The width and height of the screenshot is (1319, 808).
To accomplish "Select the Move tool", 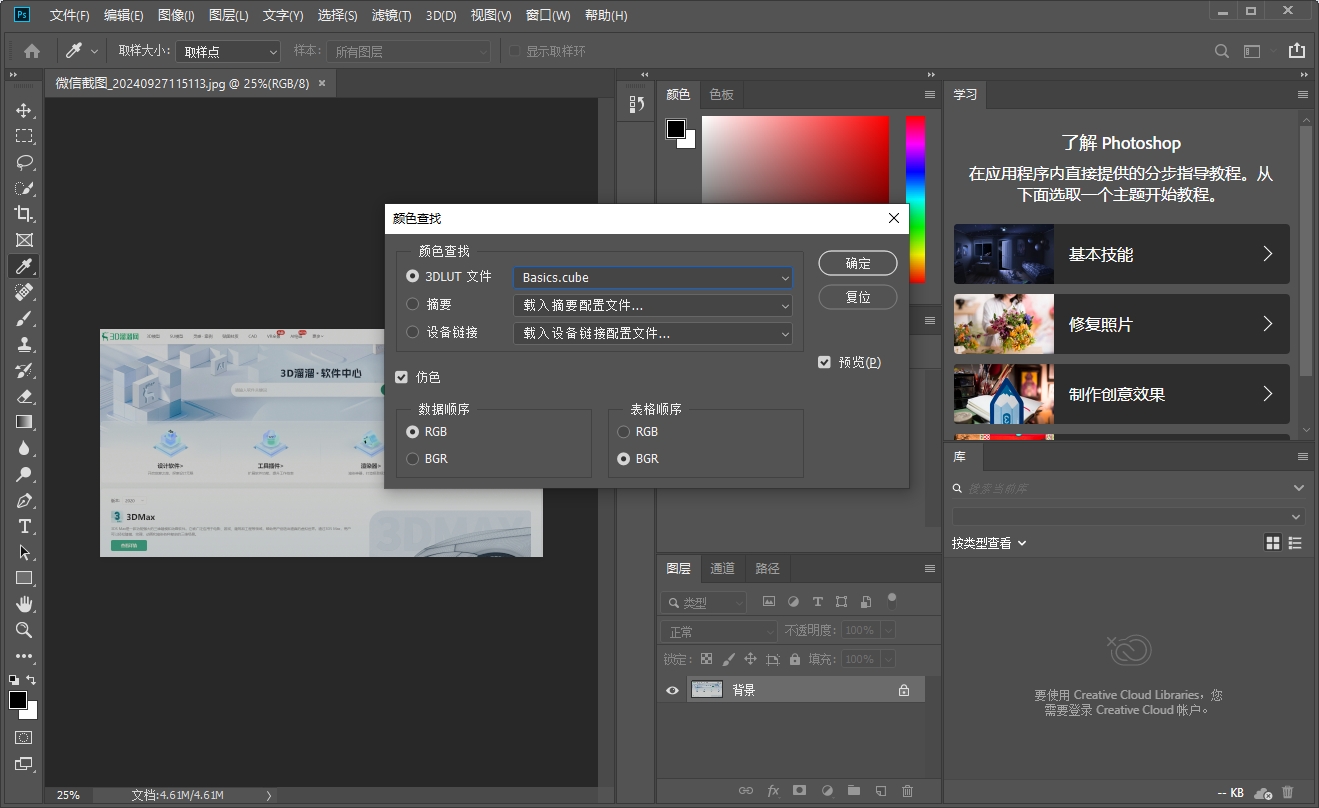I will (24, 110).
